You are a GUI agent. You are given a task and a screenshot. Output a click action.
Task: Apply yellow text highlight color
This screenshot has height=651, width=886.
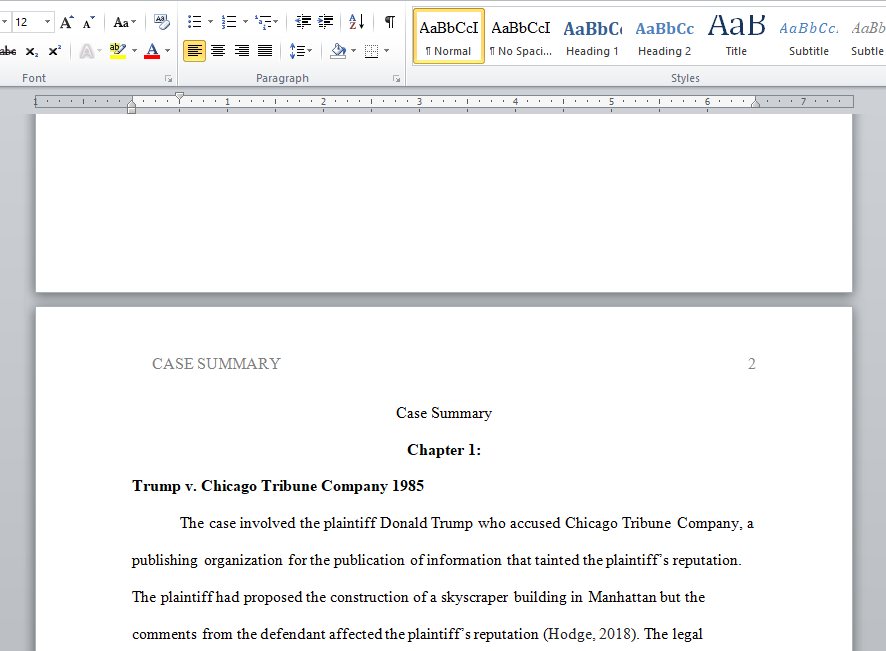coord(118,51)
